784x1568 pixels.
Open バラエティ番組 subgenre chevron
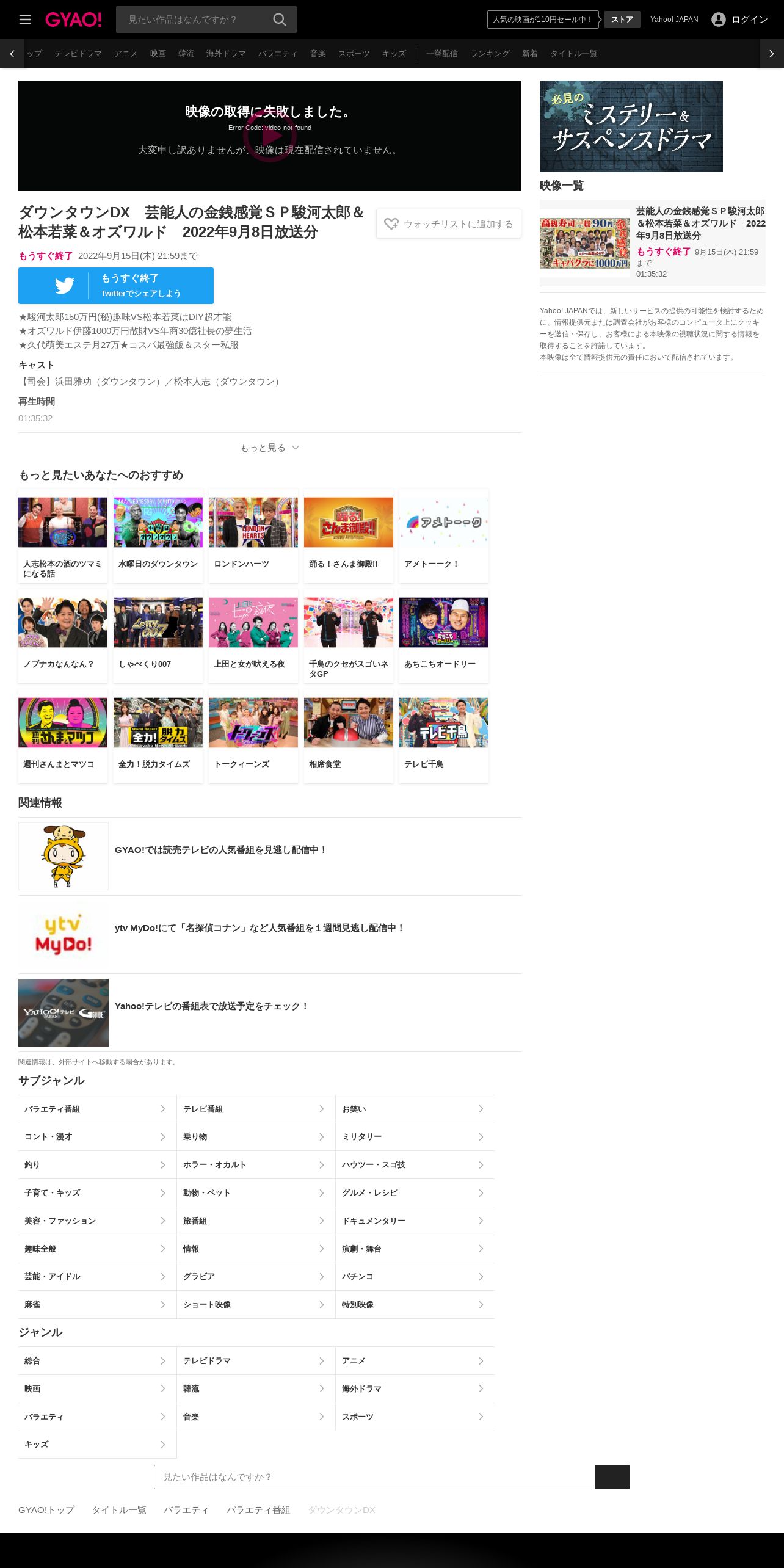point(163,1109)
